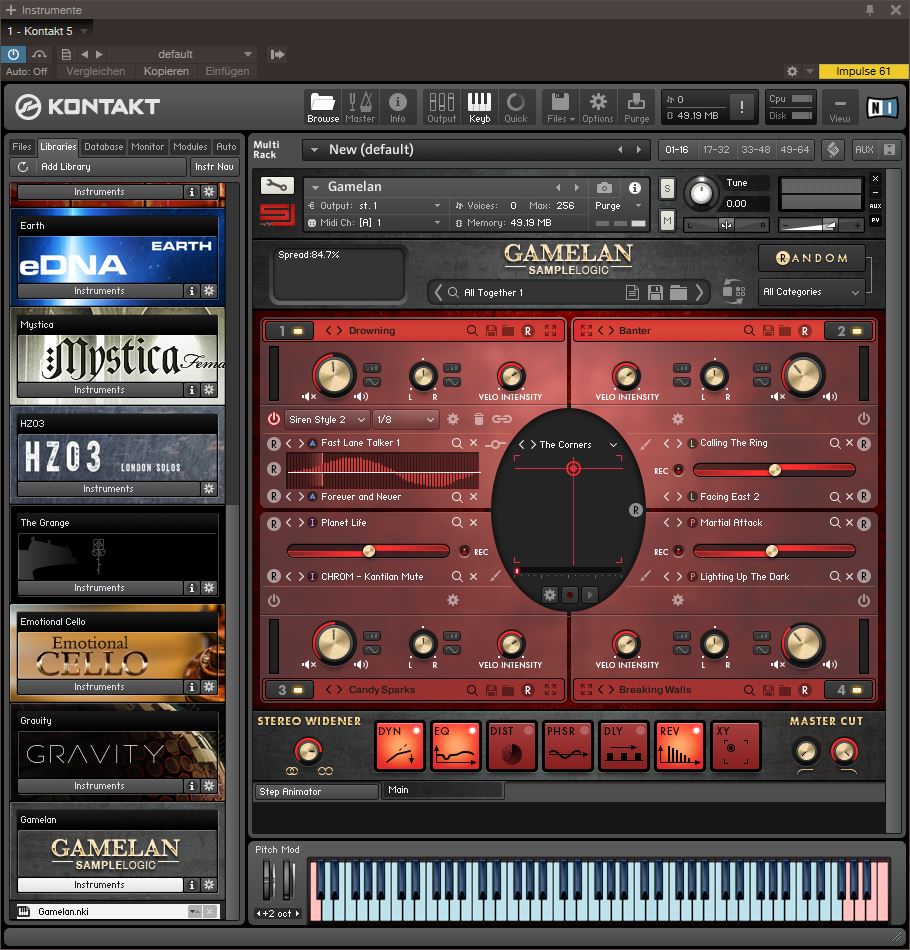
Task: Show the Gamelan instrument info icon
Action: coord(634,188)
